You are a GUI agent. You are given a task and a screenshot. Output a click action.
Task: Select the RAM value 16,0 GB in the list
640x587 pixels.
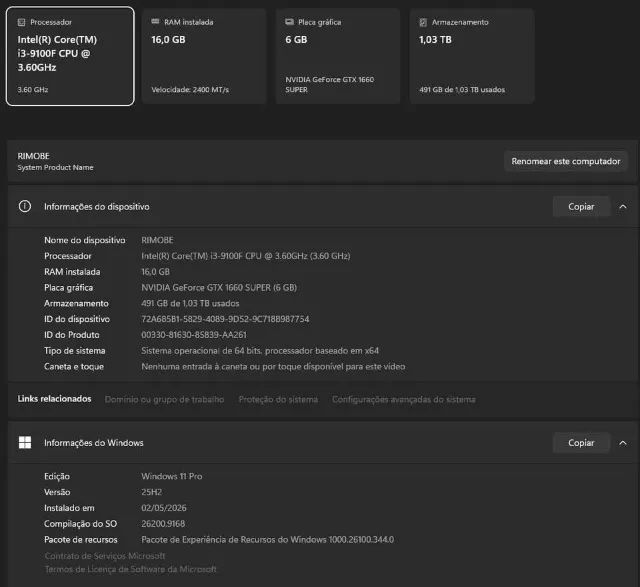(x=156, y=271)
